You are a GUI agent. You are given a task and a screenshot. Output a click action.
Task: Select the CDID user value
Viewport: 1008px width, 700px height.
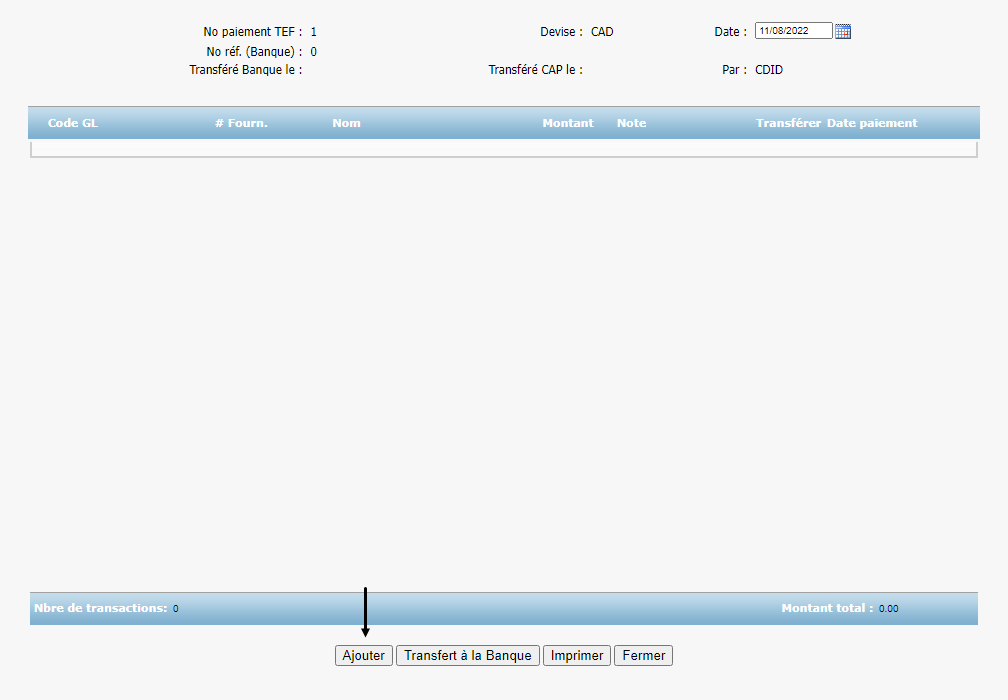click(769, 70)
